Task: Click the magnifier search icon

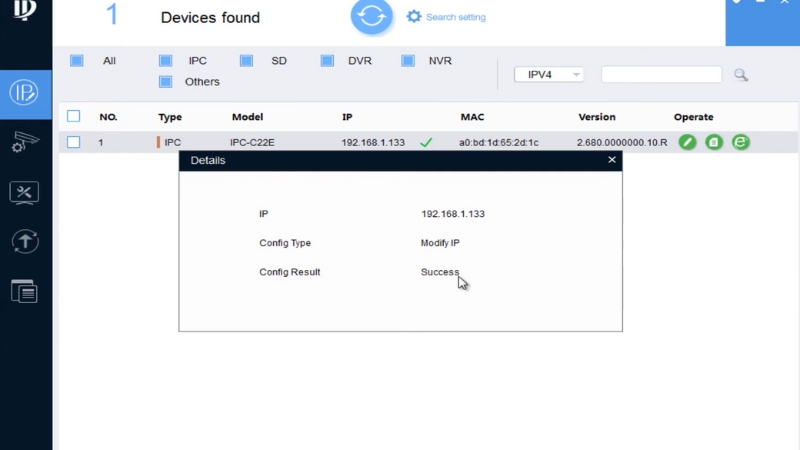Action: tap(741, 75)
